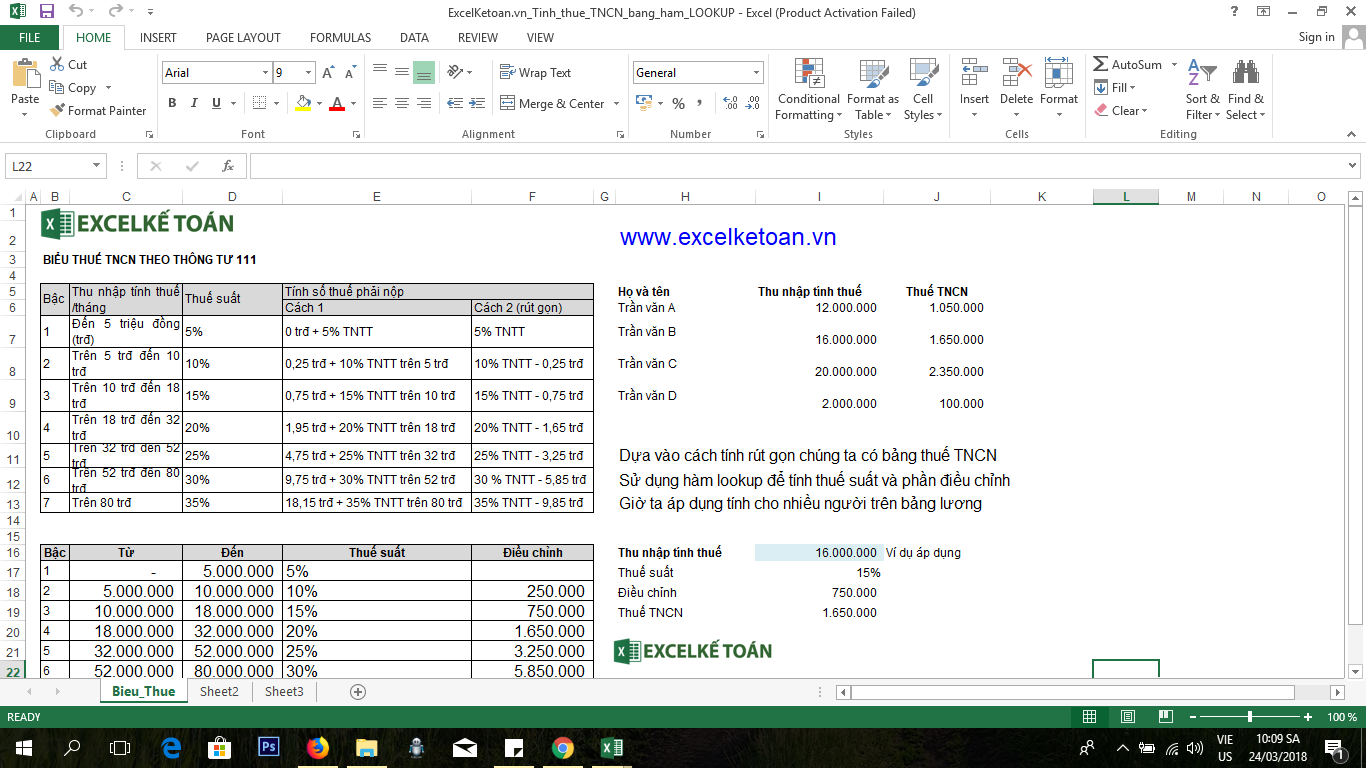1366x768 pixels.
Task: Click the insert function fx button
Action: (x=228, y=167)
